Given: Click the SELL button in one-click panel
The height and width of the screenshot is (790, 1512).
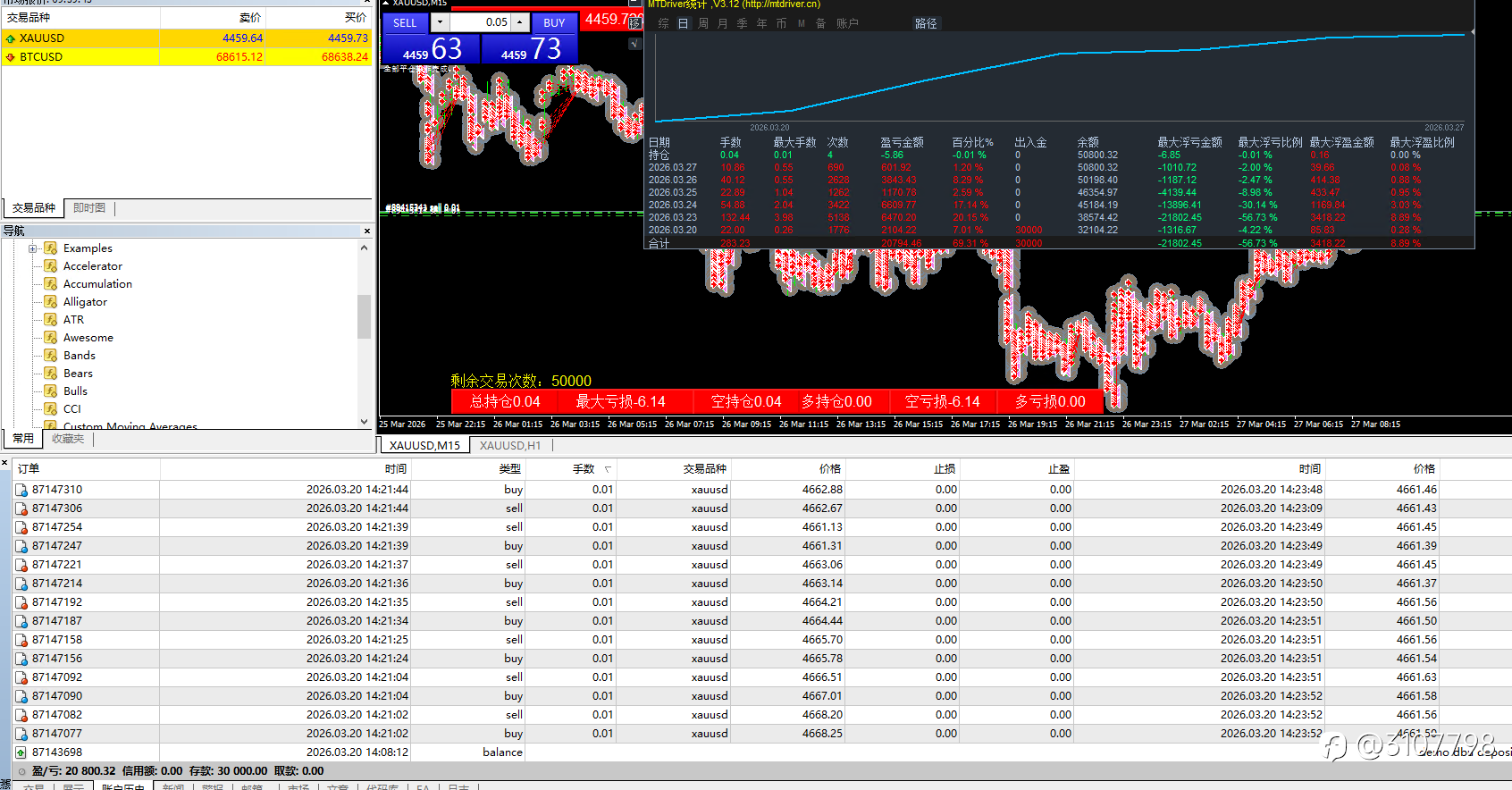Looking at the screenshot, I should pyautogui.click(x=405, y=22).
